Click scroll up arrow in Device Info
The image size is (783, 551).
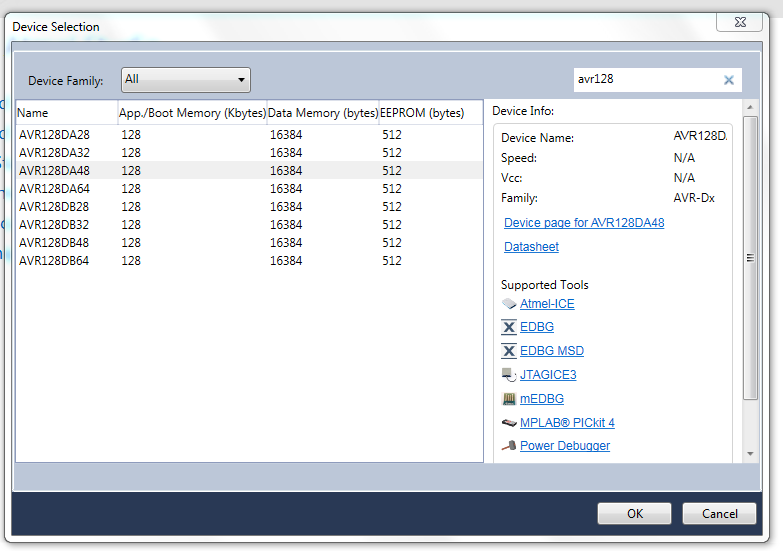750,107
